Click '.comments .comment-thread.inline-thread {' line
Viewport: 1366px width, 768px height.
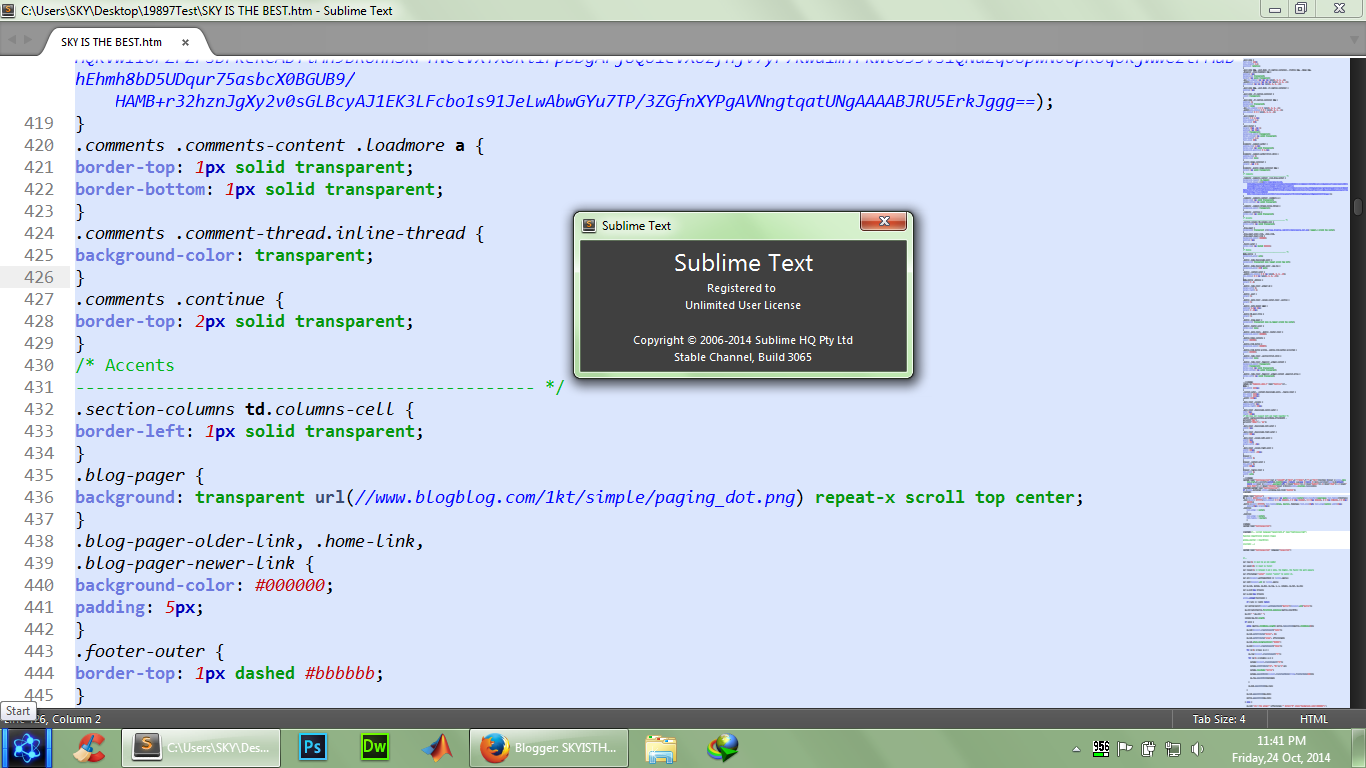coord(280,233)
